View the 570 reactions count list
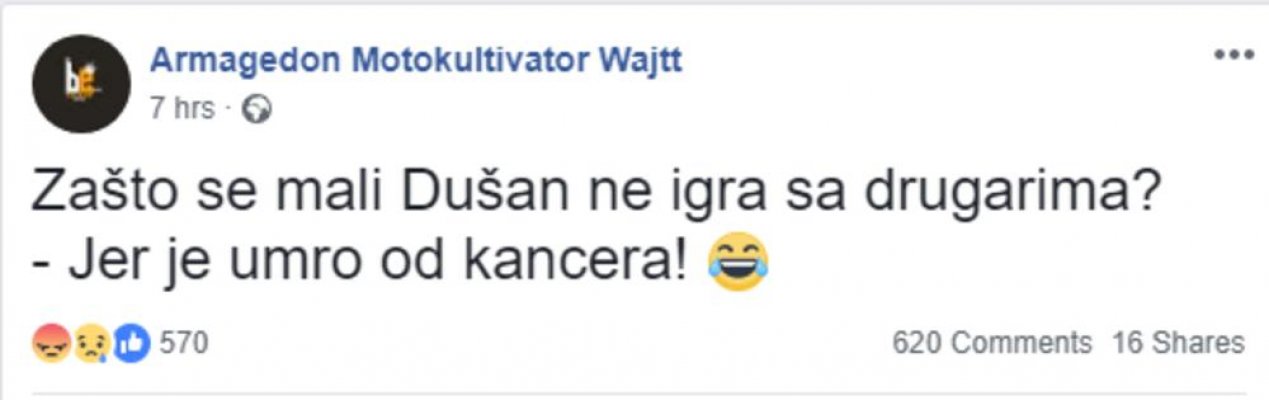 point(183,344)
